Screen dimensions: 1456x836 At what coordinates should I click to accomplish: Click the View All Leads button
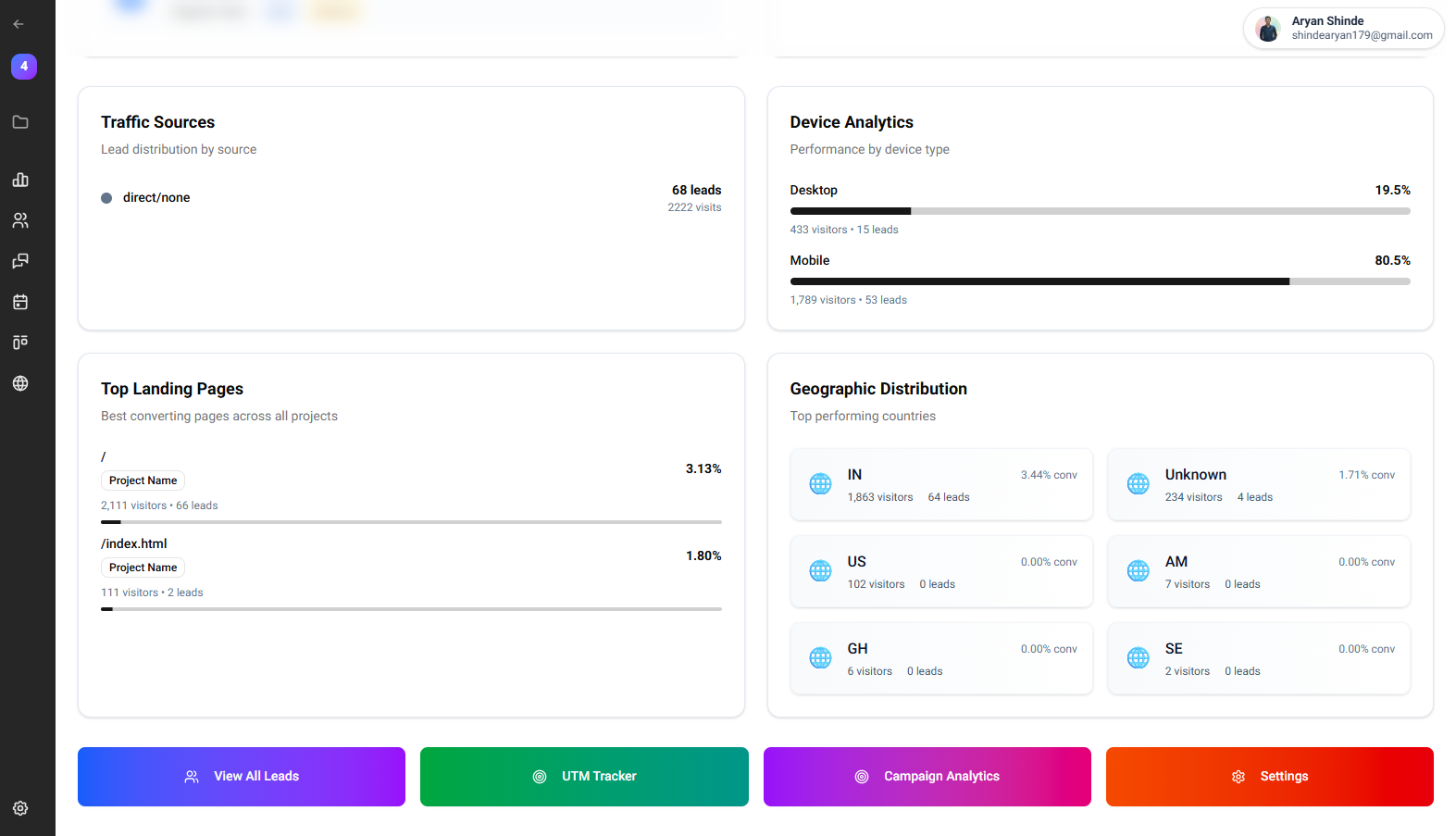pos(242,777)
